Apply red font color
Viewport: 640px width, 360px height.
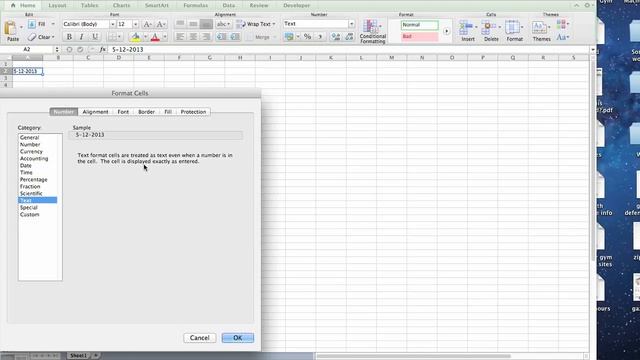coord(155,37)
